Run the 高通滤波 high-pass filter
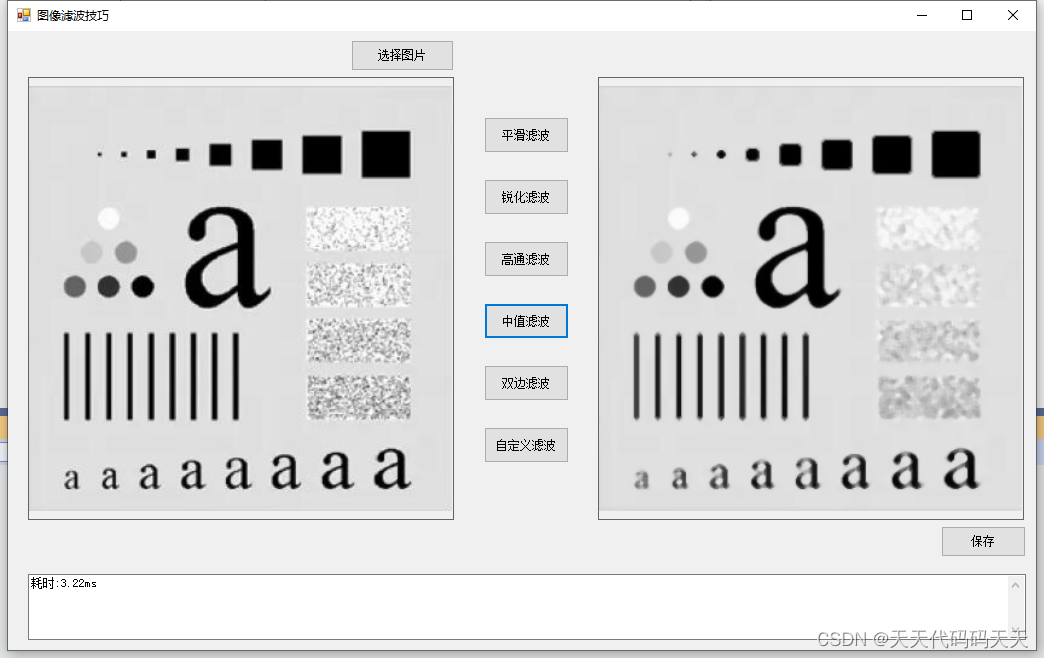Screen dimensions: 1044x658 point(526,259)
